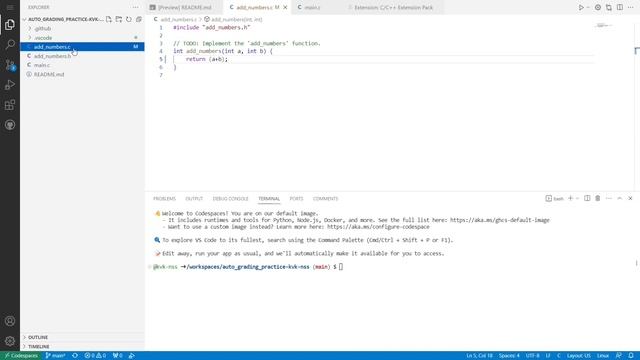Viewport: 640px width, 360px height.
Task: Kill the terminal with trash icon
Action: click(x=598, y=198)
